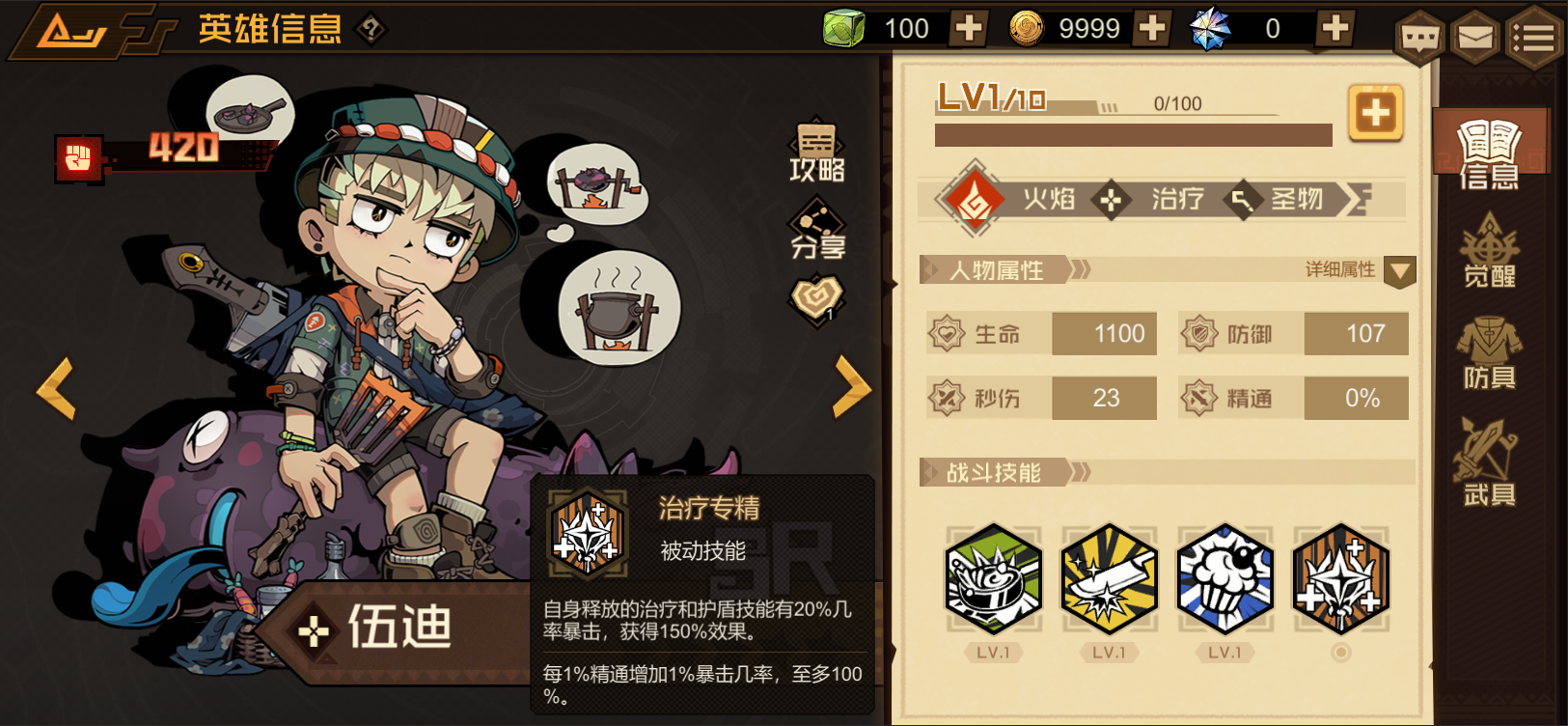Open the mail envelope icon
This screenshot has width=1568, height=726.
click(x=1475, y=39)
